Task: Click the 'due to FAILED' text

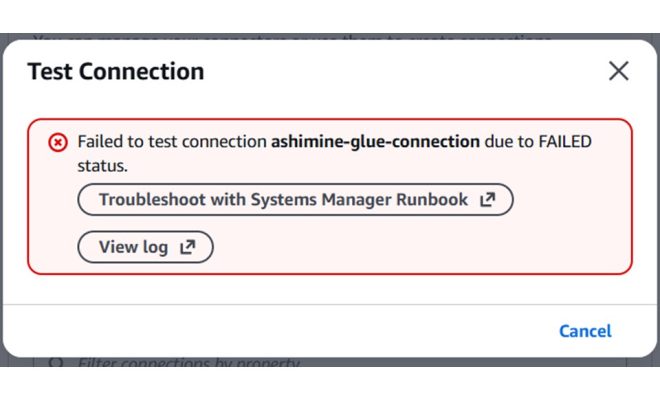Action: pos(537,142)
